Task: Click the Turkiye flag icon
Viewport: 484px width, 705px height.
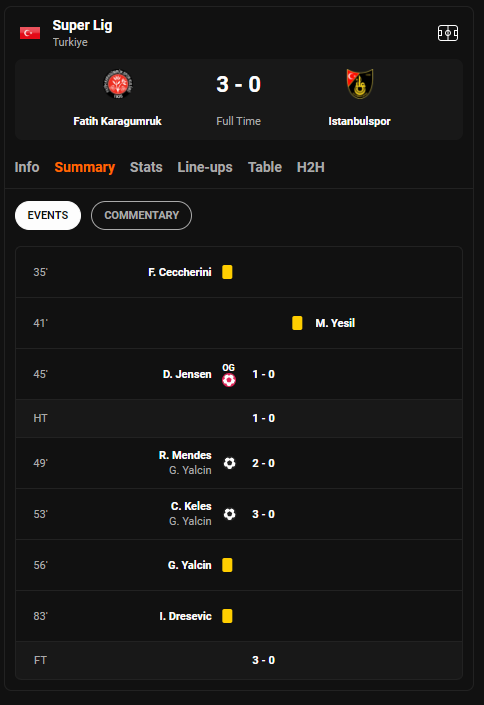Action: [30, 33]
